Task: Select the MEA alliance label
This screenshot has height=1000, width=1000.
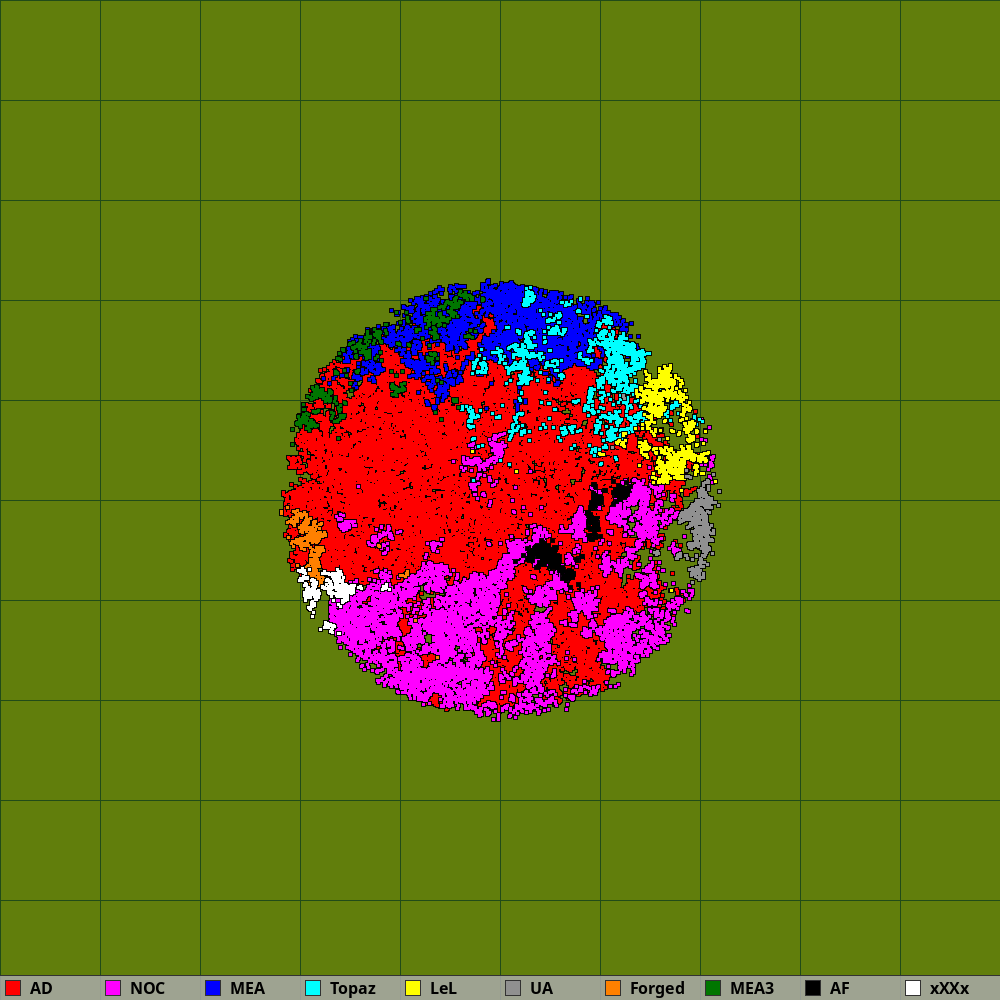Action: pos(247,989)
